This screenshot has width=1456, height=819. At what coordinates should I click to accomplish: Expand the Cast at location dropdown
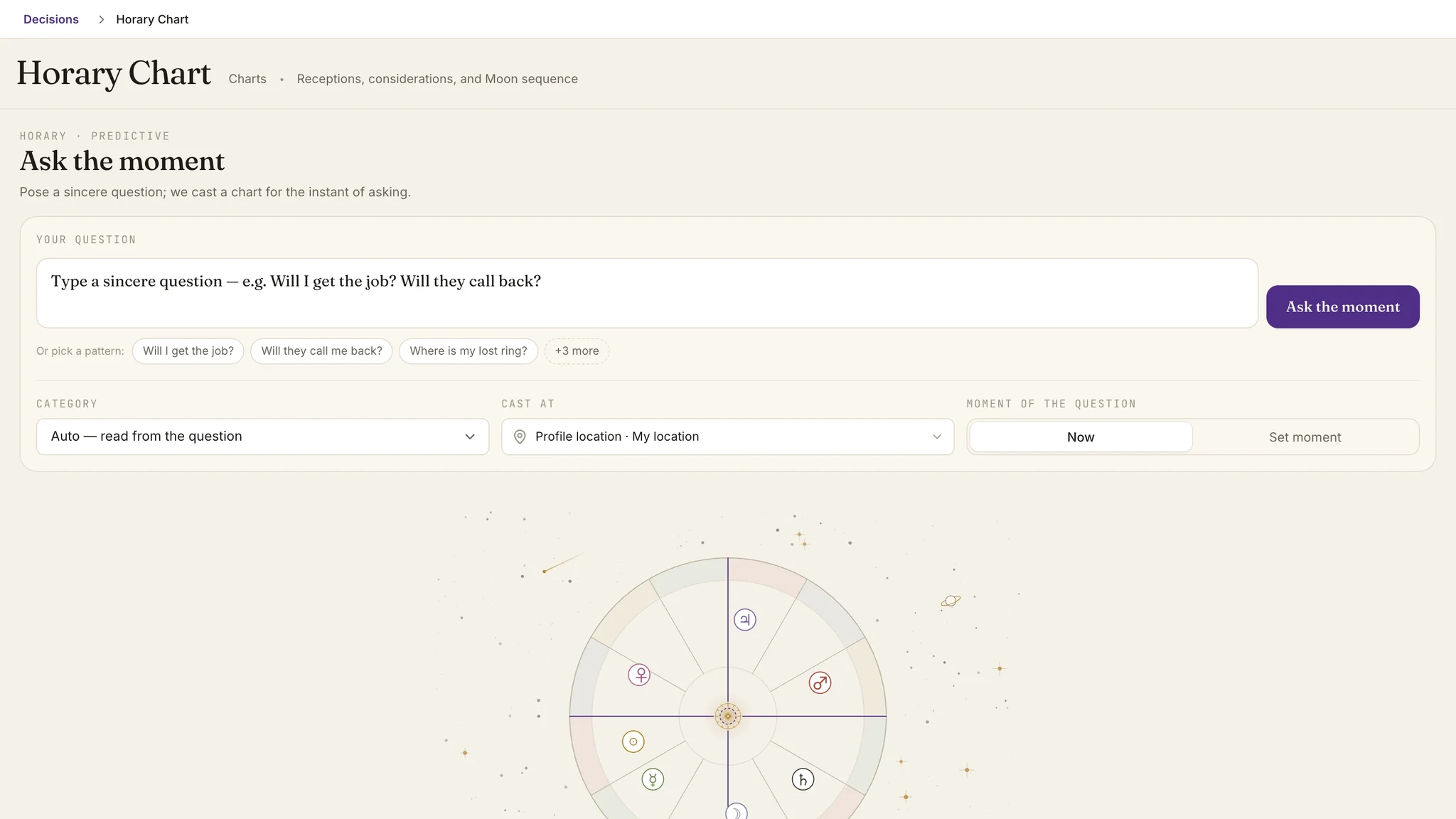click(x=727, y=437)
